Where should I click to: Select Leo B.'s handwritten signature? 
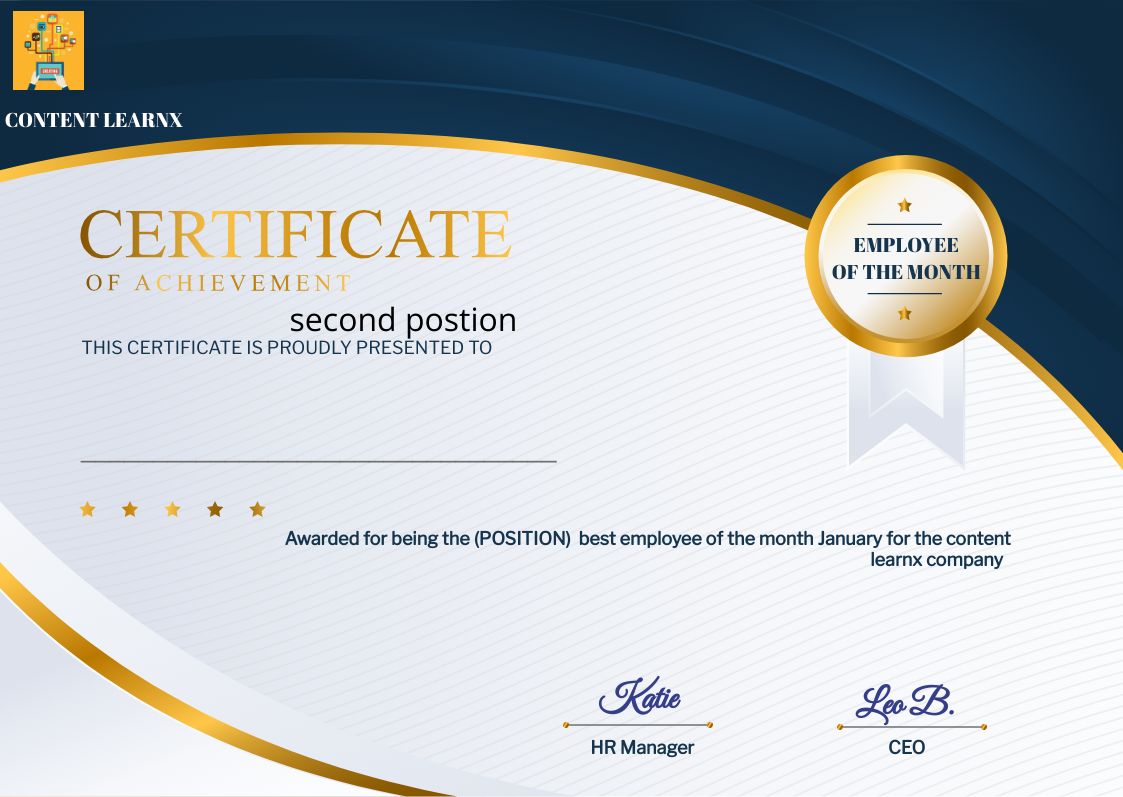[906, 702]
